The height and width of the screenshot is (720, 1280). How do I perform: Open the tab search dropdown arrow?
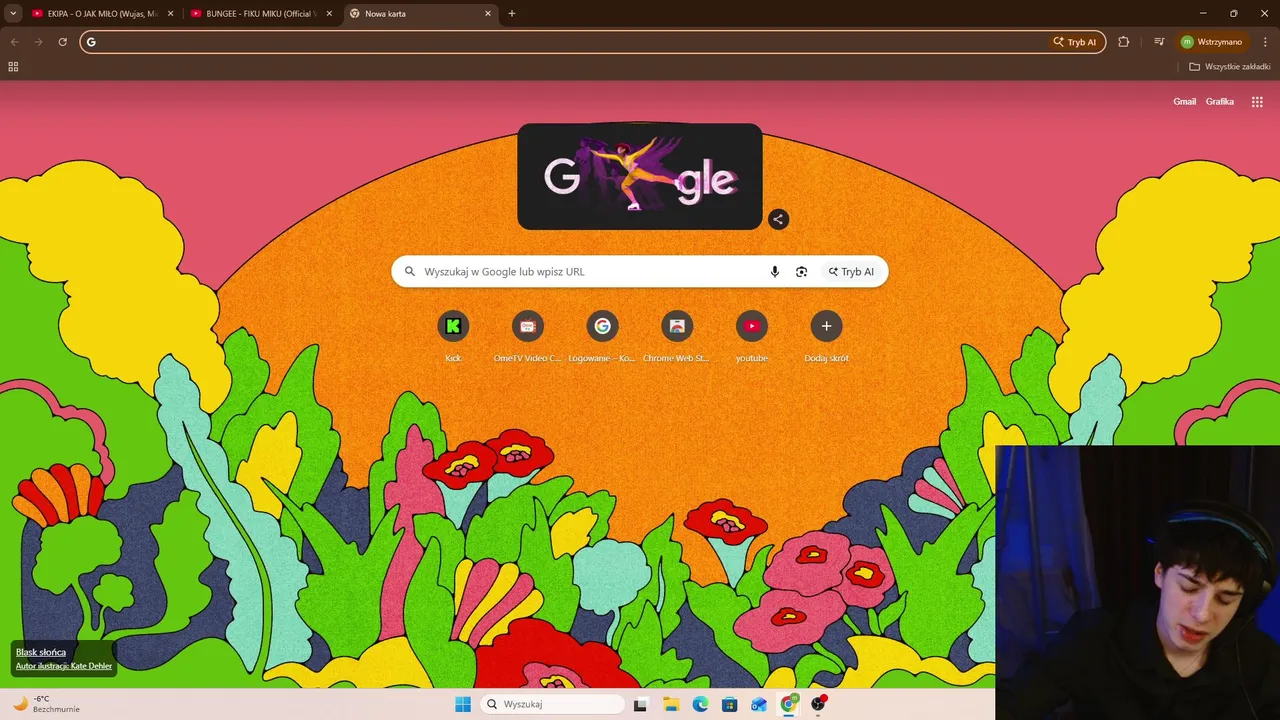pyautogui.click(x=13, y=14)
